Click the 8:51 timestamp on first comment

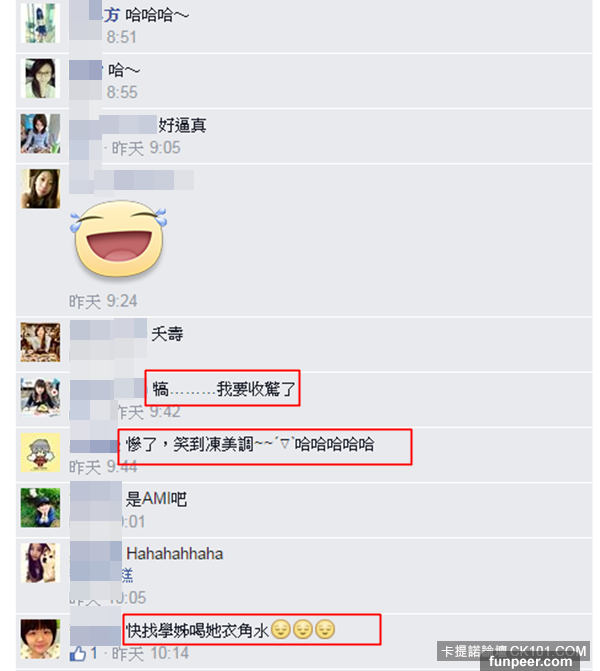[x=122, y=37]
